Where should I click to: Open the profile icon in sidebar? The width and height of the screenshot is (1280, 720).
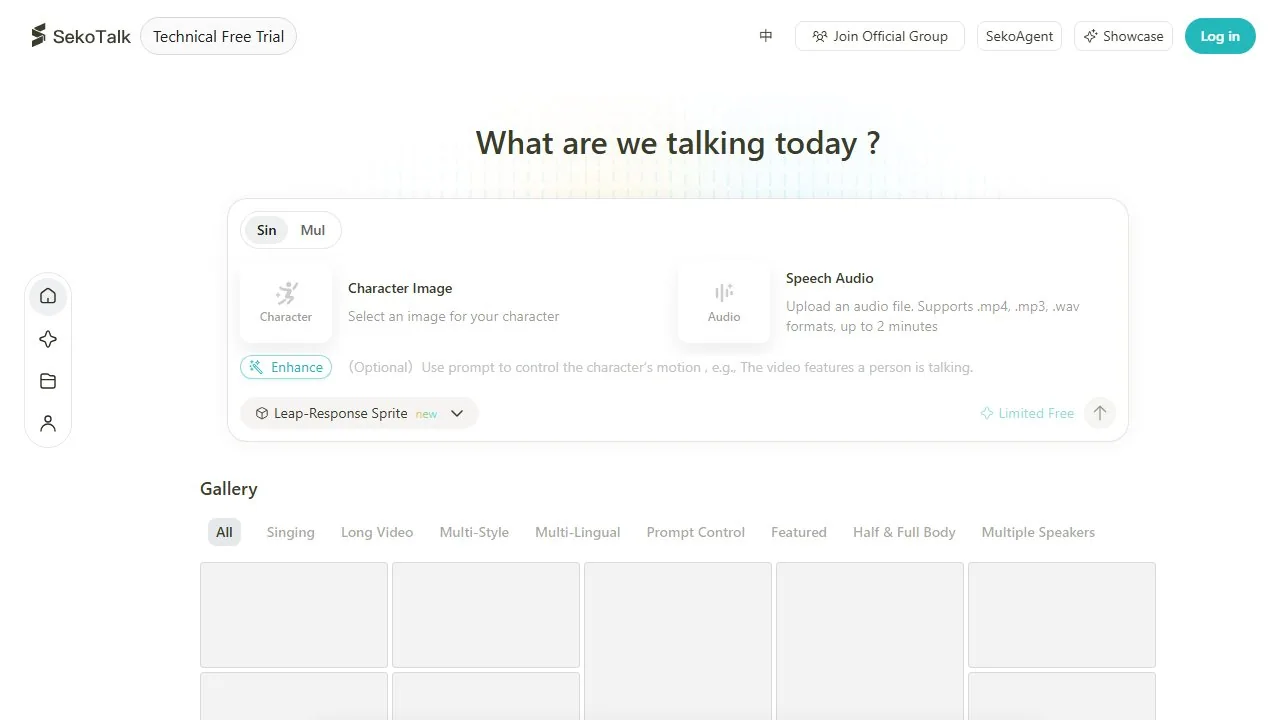pos(48,423)
